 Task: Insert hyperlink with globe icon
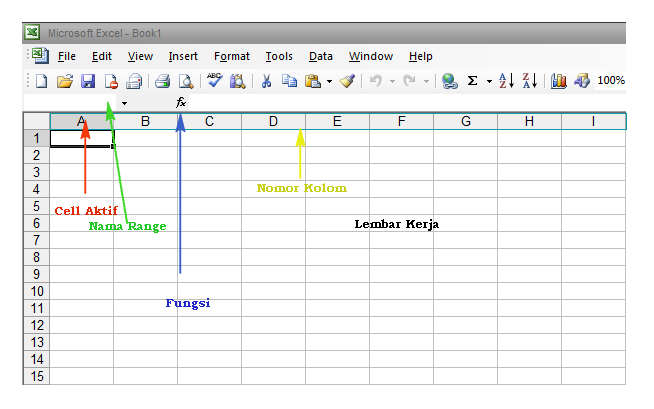click(x=449, y=81)
